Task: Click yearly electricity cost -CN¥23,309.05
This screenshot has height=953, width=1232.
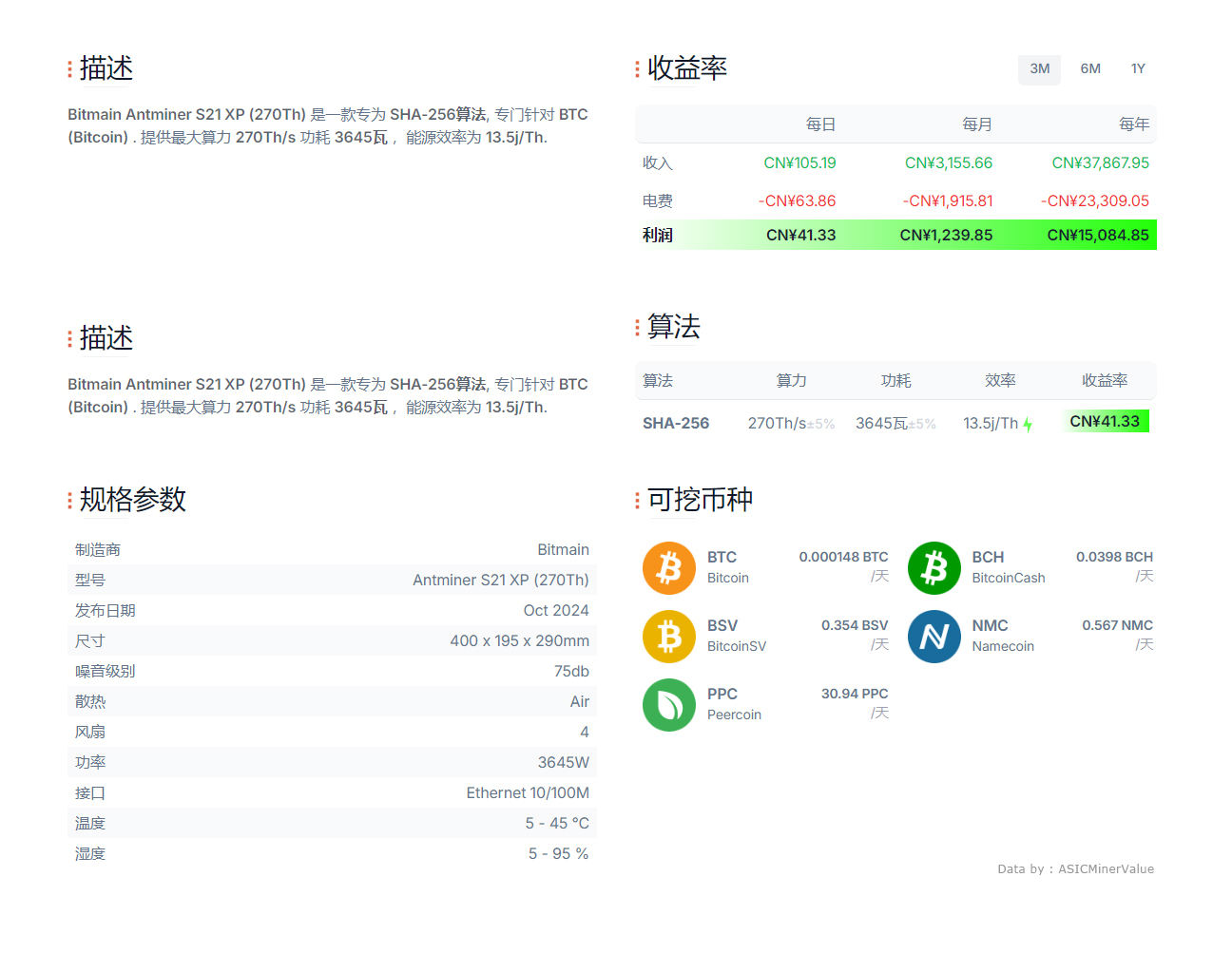Action: (1094, 201)
